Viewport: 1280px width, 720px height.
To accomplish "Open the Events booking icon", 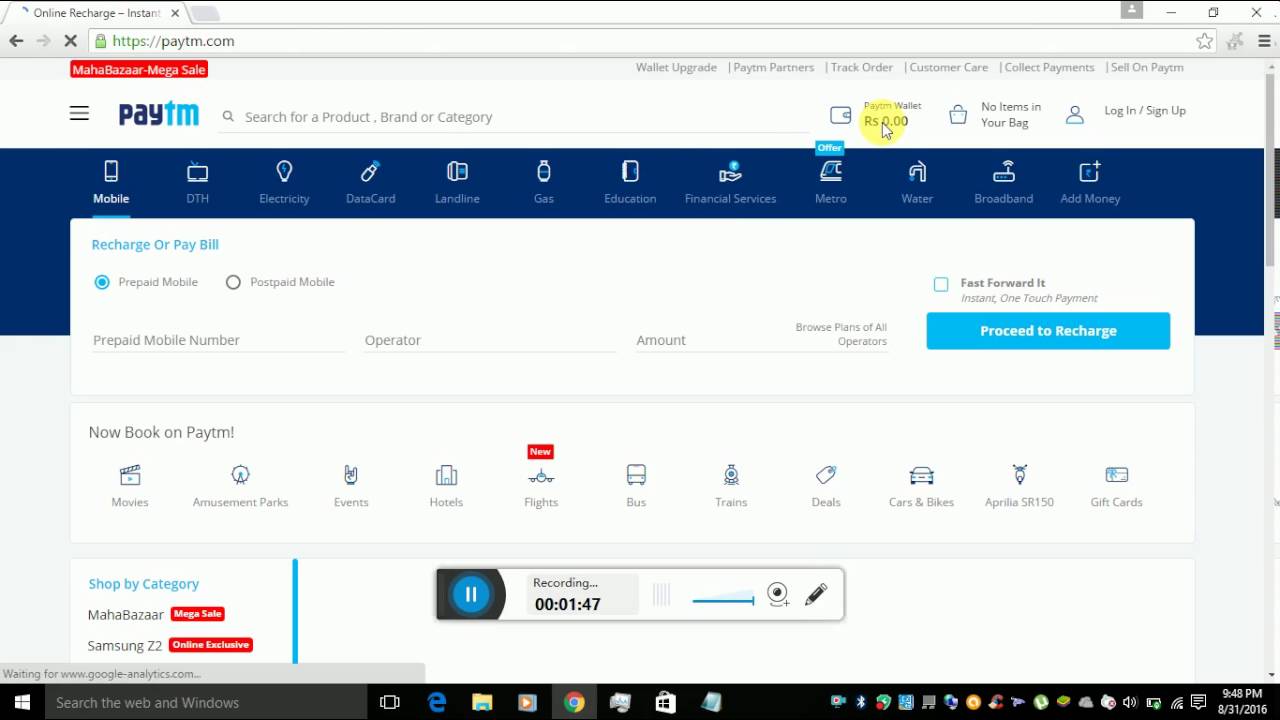I will 351,475.
